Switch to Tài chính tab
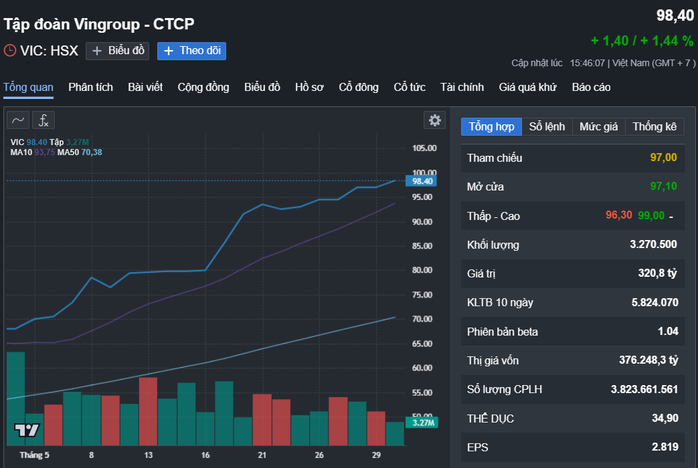 462,87
